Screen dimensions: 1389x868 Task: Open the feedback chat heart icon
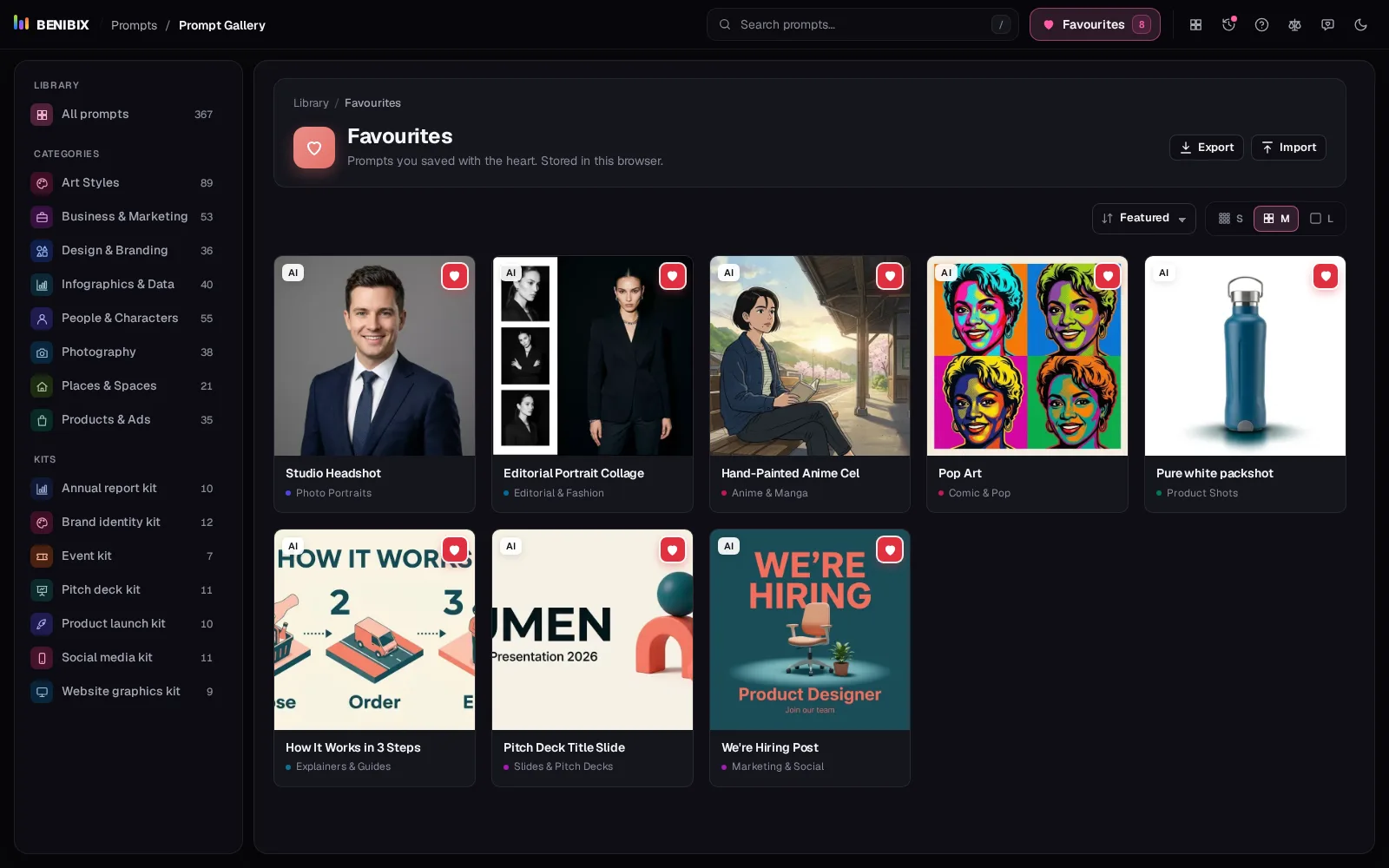[x=1327, y=24]
